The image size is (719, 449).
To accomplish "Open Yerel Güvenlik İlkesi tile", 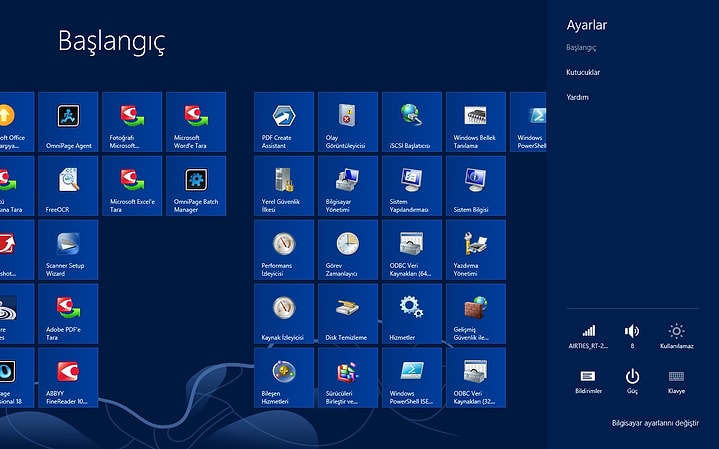I will pyautogui.click(x=284, y=186).
